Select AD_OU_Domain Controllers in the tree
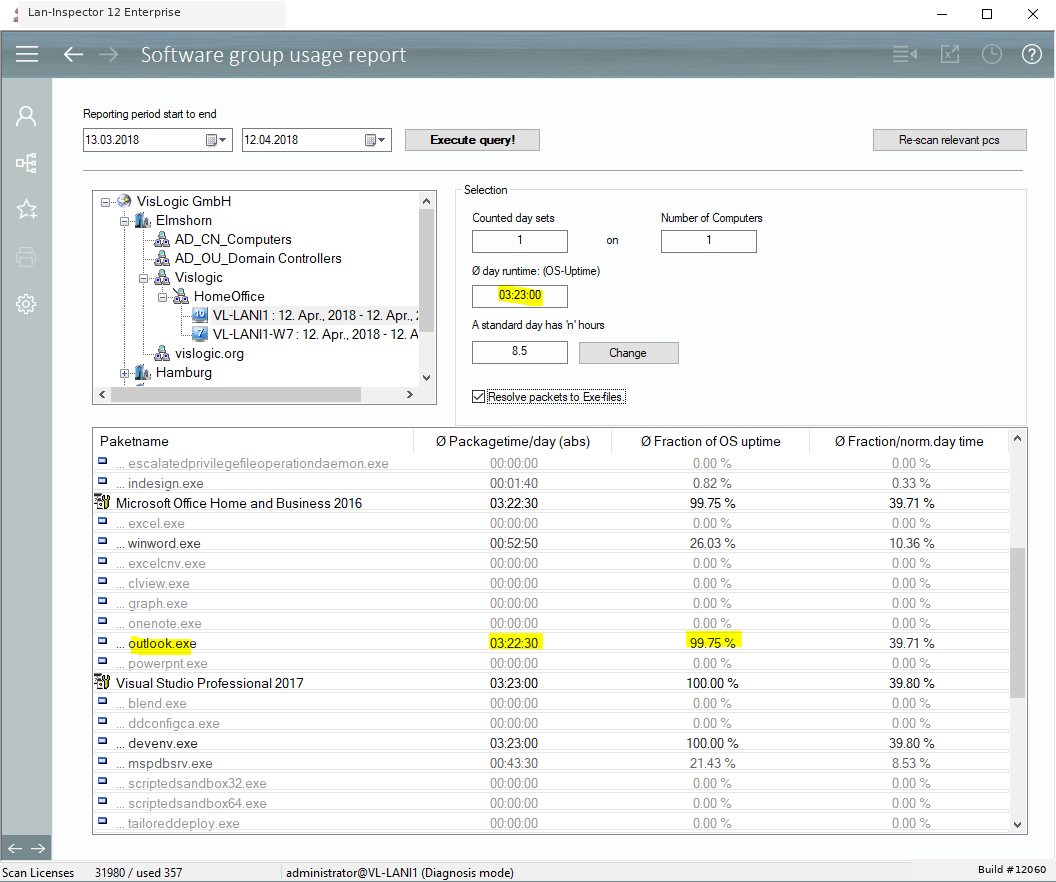This screenshot has height=882, width=1056. pos(258,259)
